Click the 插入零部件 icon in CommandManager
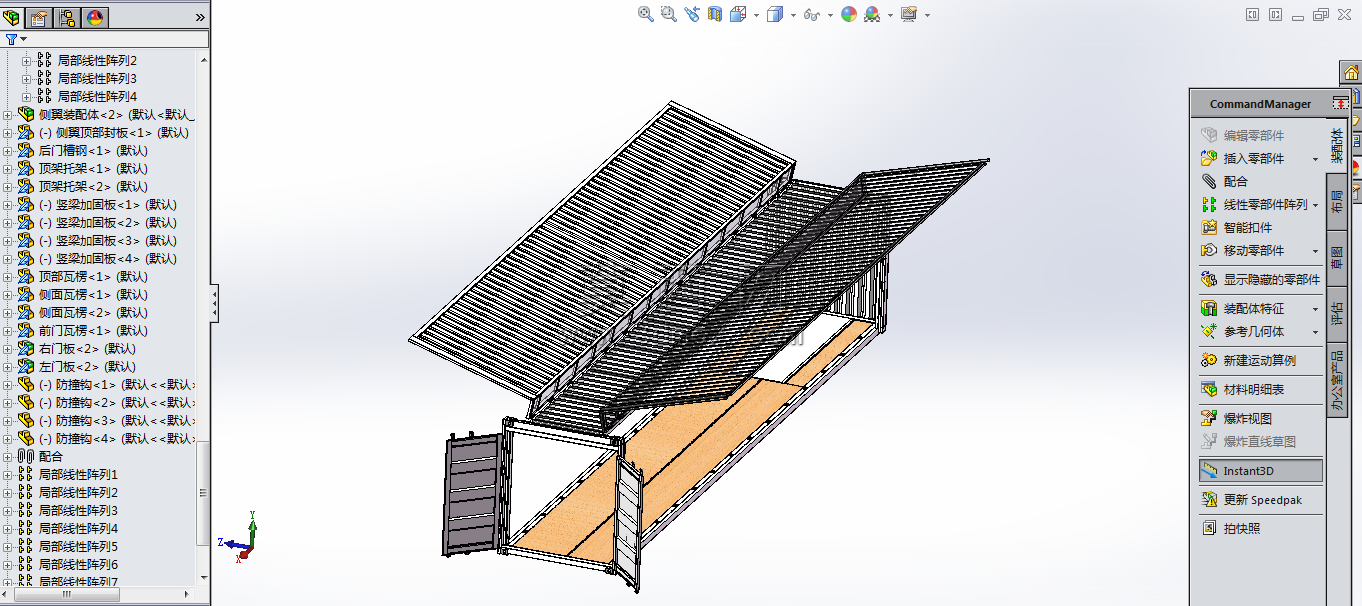Image resolution: width=1362 pixels, height=606 pixels. click(x=1208, y=158)
